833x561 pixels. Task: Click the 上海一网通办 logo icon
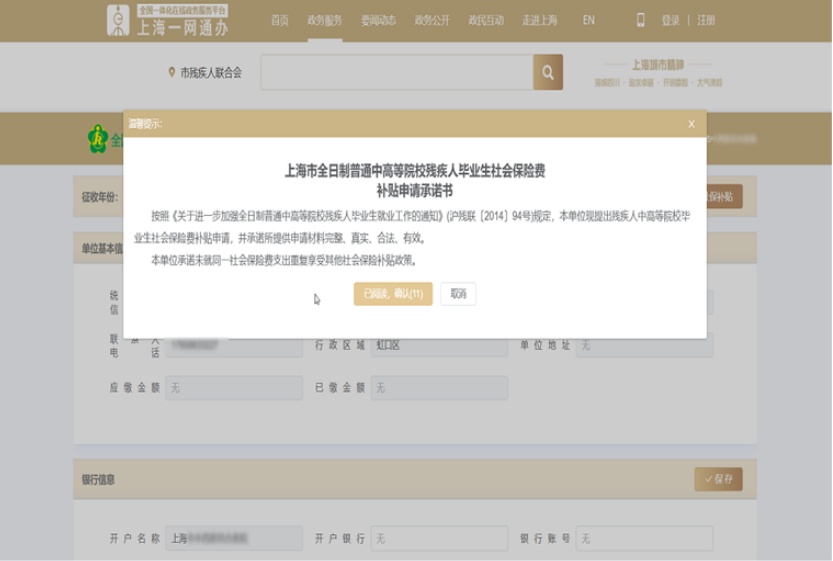tap(119, 21)
